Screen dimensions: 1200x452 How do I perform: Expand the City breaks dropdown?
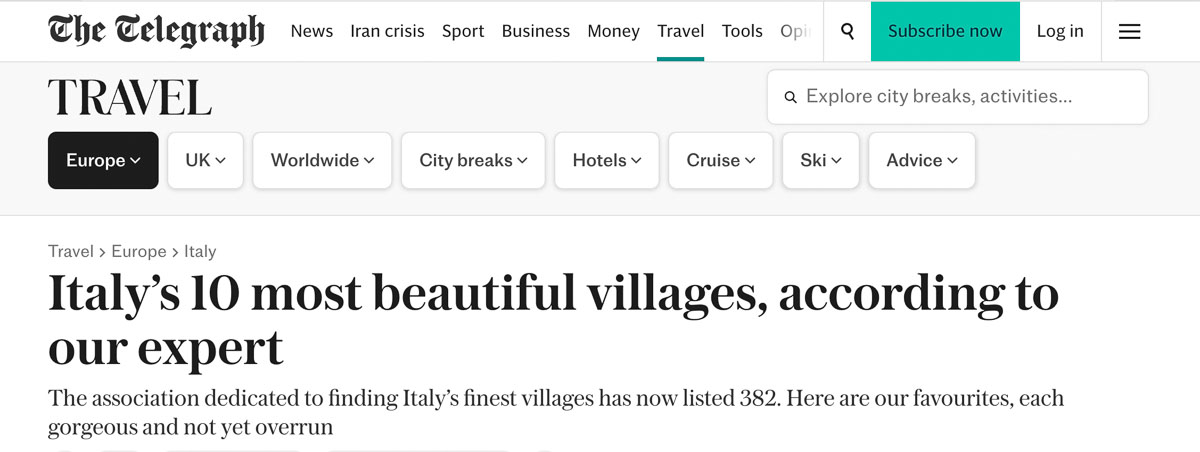point(473,160)
